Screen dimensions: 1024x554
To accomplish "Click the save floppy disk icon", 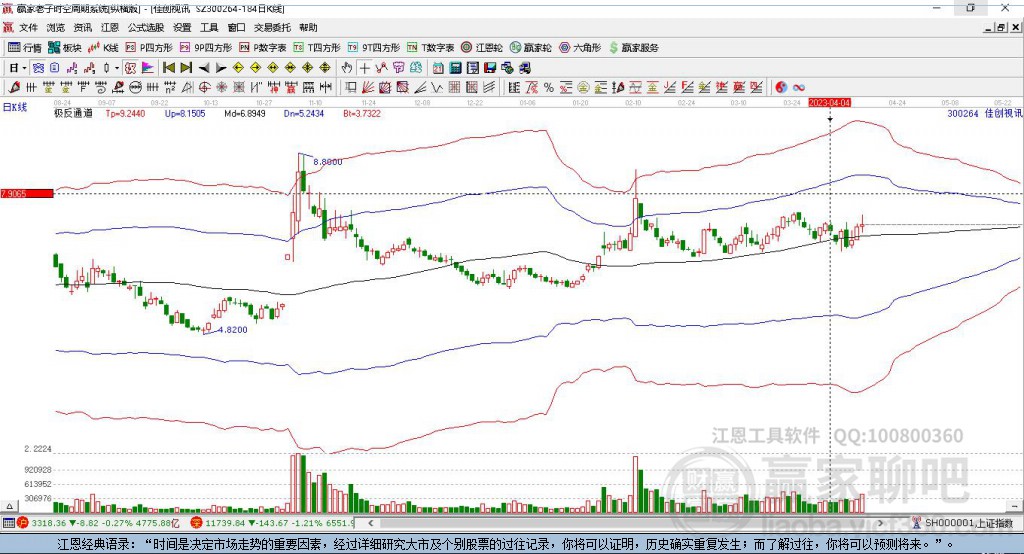I will (x=490, y=68).
